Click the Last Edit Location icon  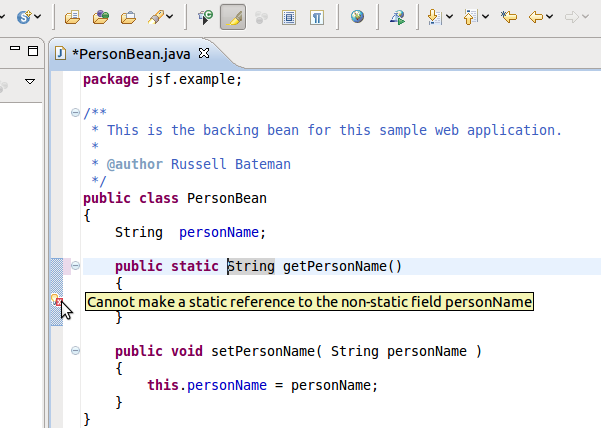tap(509, 17)
